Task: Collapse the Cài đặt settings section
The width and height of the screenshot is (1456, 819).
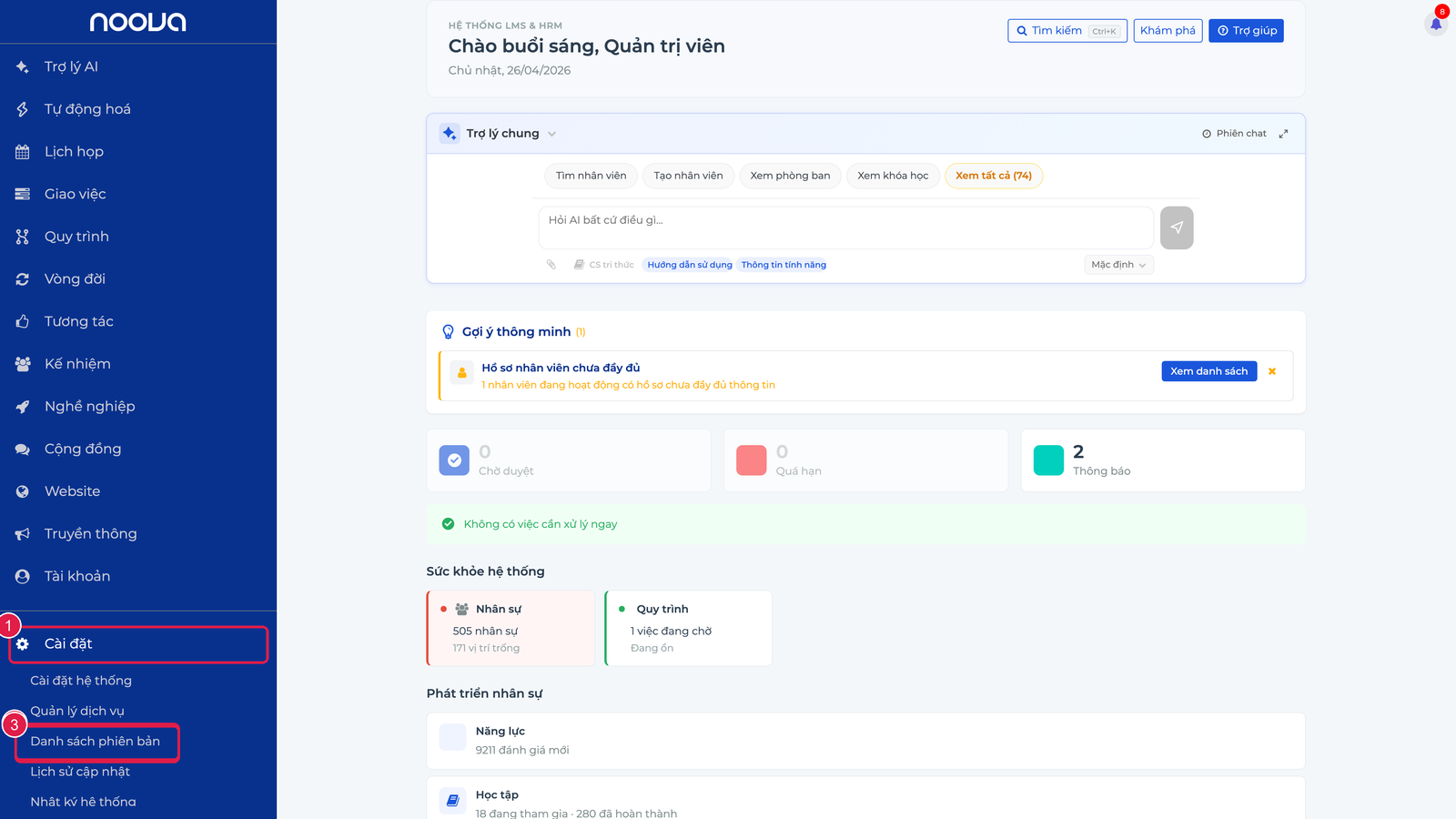Action: 138,644
